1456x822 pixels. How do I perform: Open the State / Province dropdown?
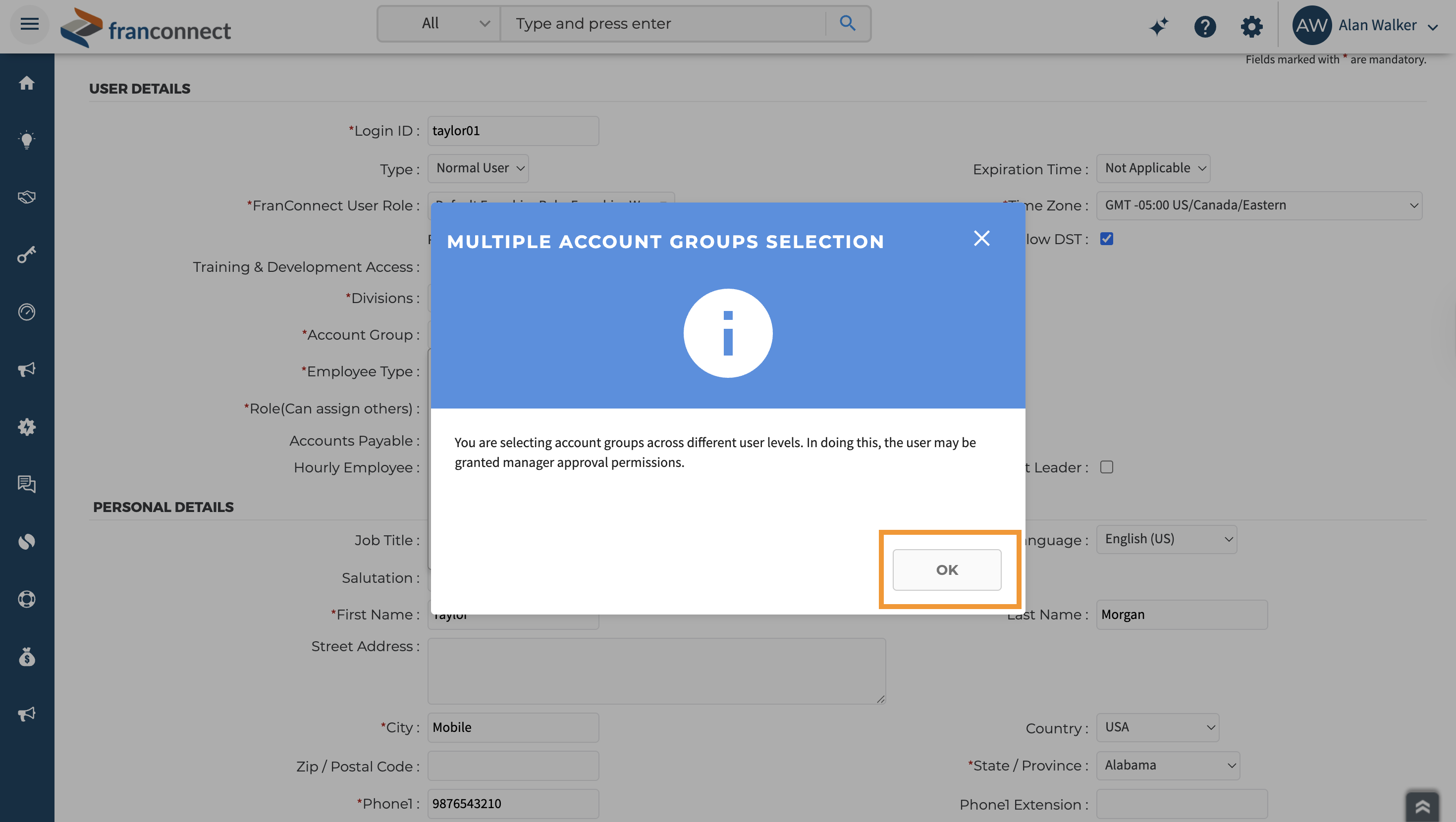(x=1168, y=766)
